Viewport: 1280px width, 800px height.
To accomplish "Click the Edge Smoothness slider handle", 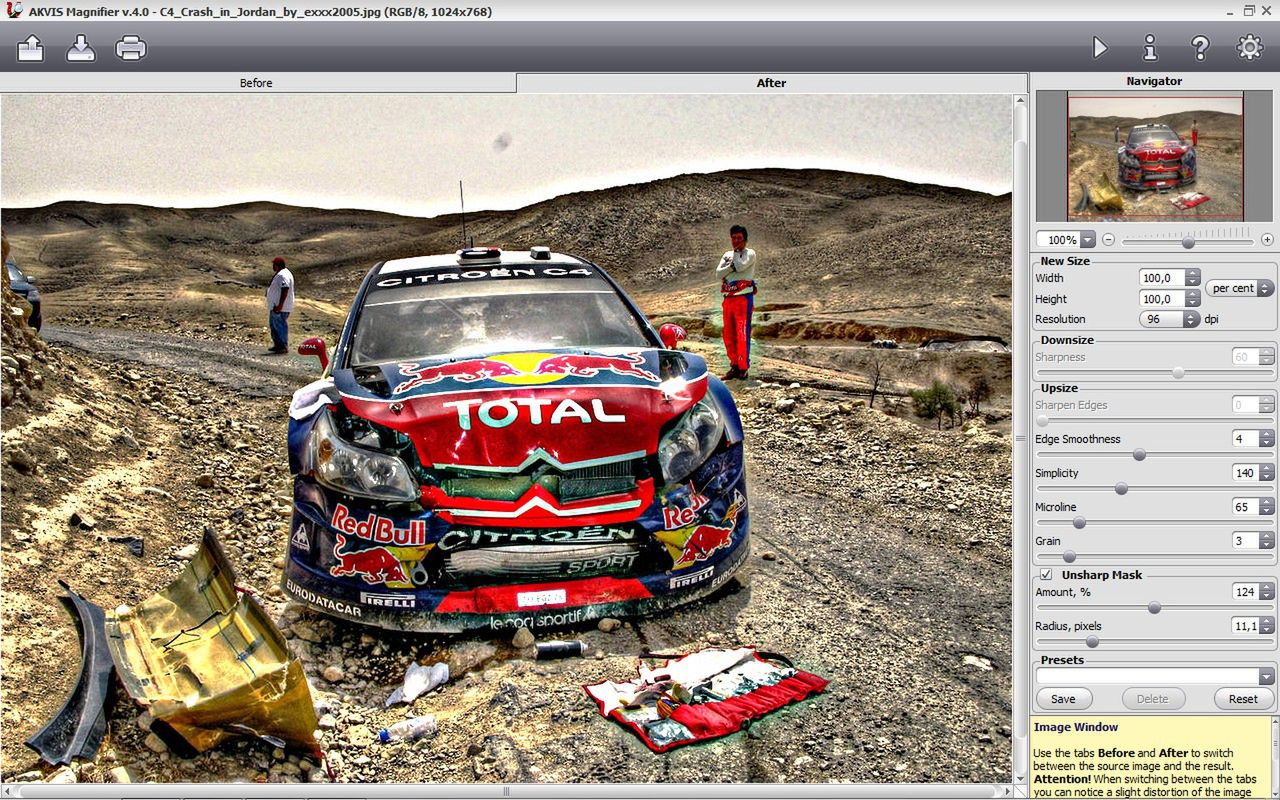I will click(x=1139, y=455).
